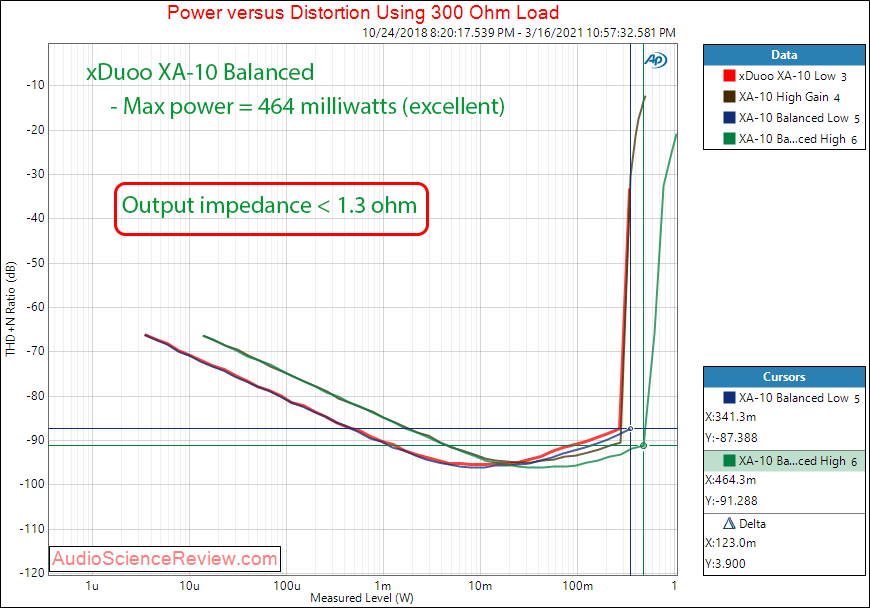The height and width of the screenshot is (608, 870).
Task: Click the Delta triangle icon in Cursors panel
Action: [x=729, y=523]
